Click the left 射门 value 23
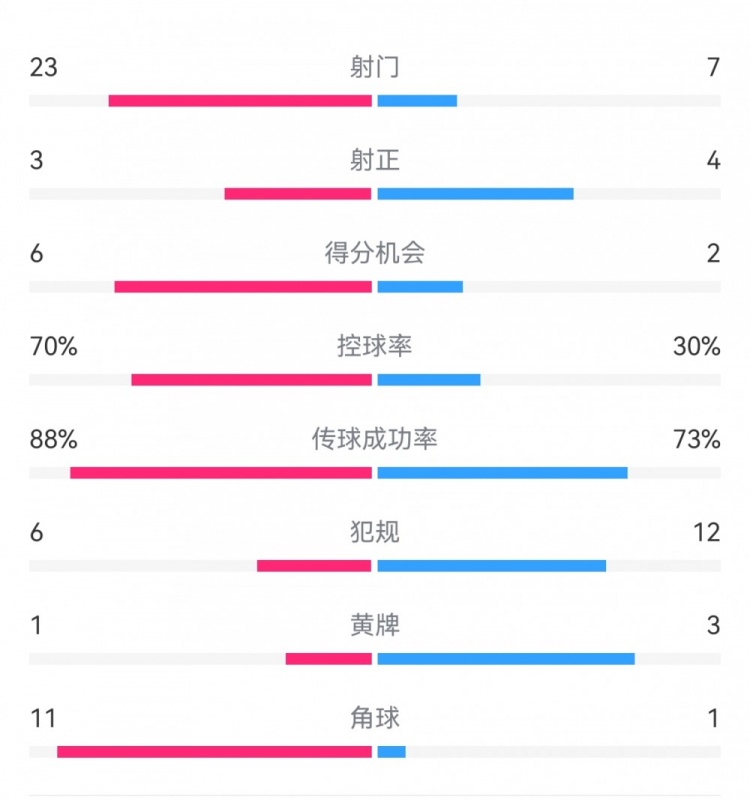750x800 pixels. [44, 67]
